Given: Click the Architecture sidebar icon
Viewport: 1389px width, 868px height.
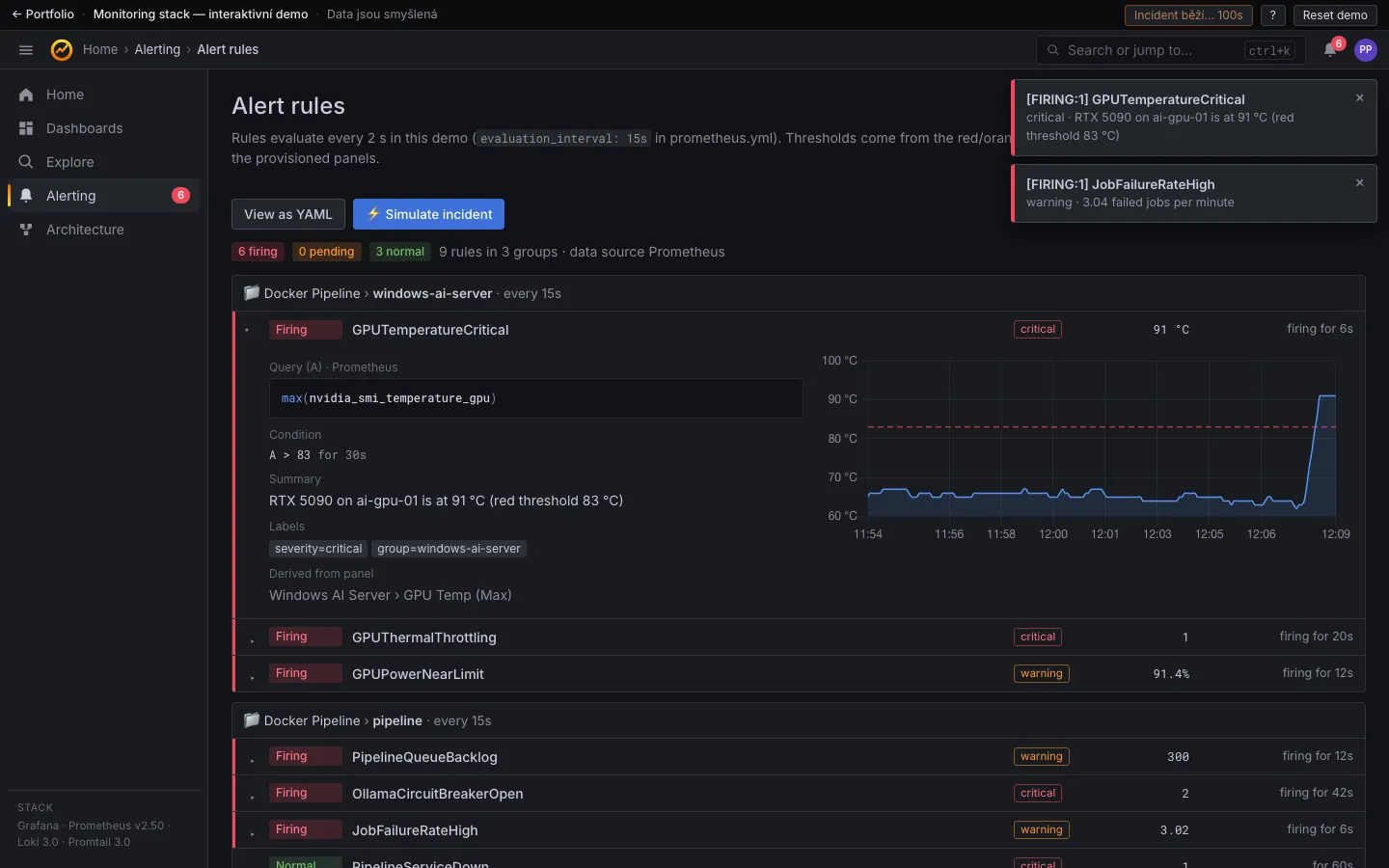Looking at the screenshot, I should pyautogui.click(x=26, y=230).
